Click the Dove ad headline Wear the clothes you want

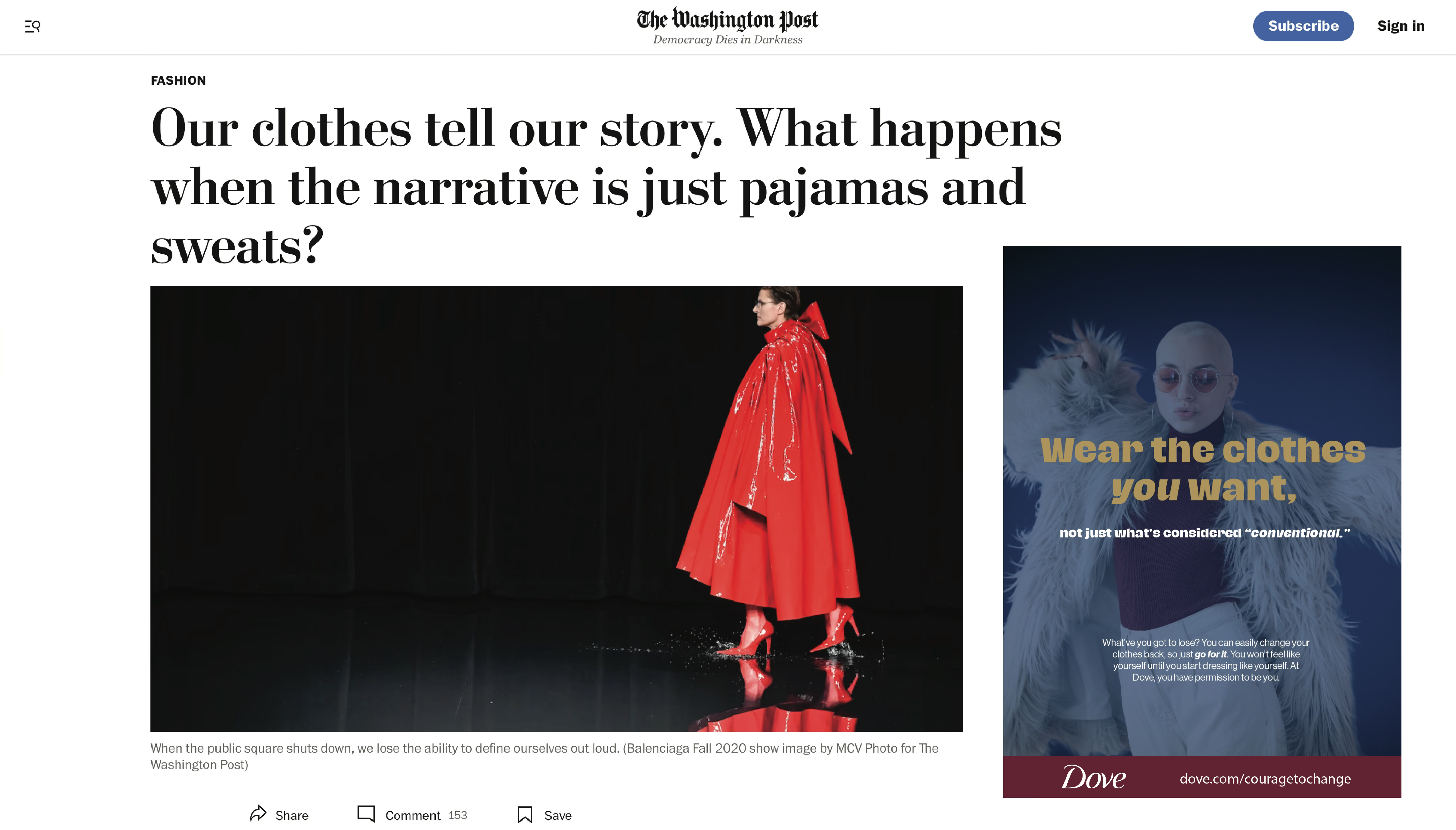pos(1203,469)
